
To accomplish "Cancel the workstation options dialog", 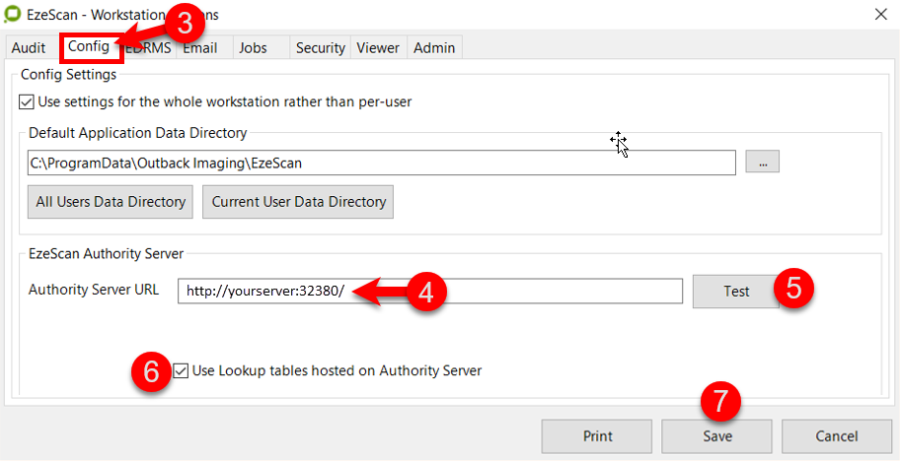I will point(836,436).
